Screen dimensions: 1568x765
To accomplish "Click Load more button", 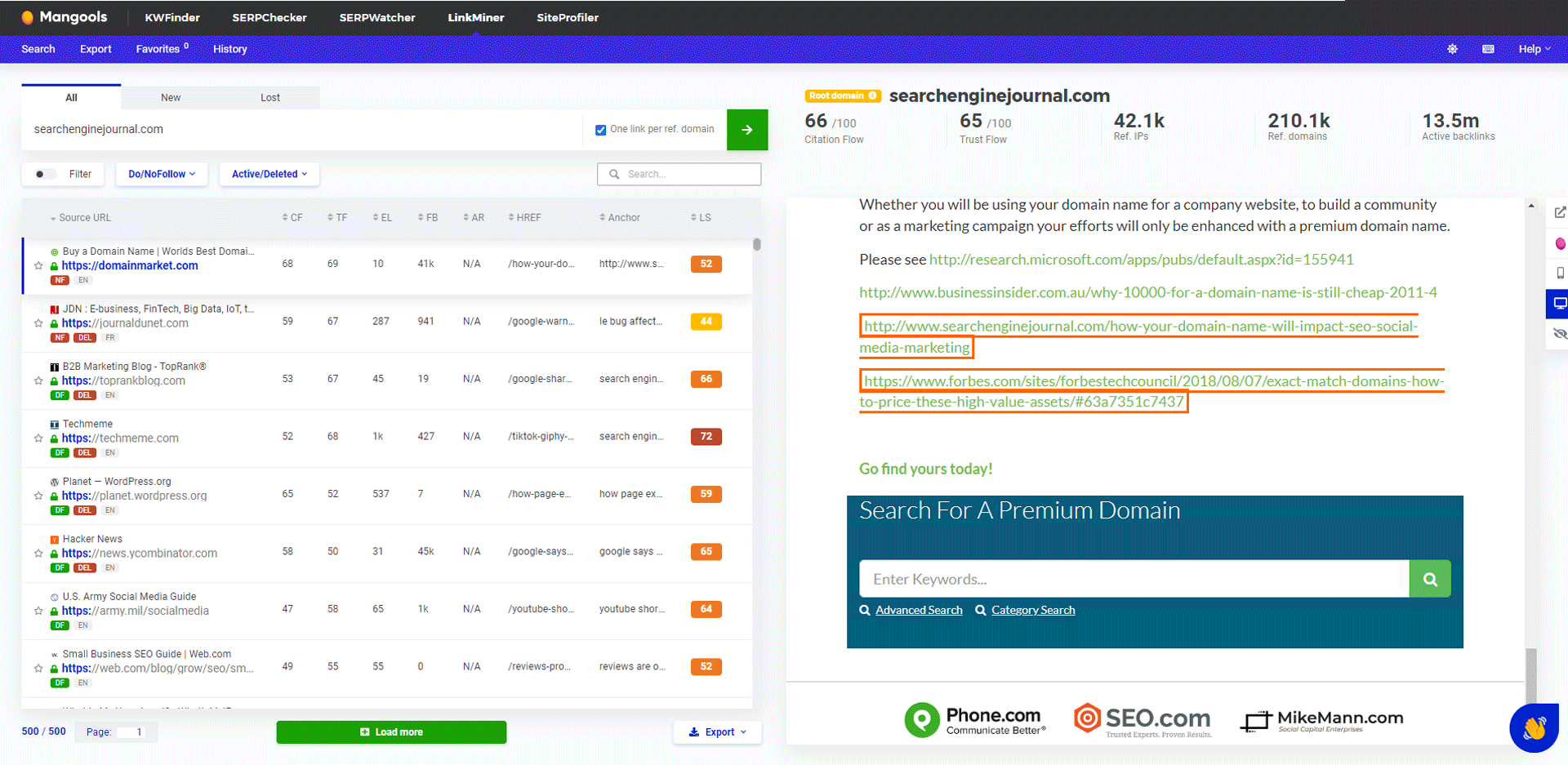I will 391,732.
